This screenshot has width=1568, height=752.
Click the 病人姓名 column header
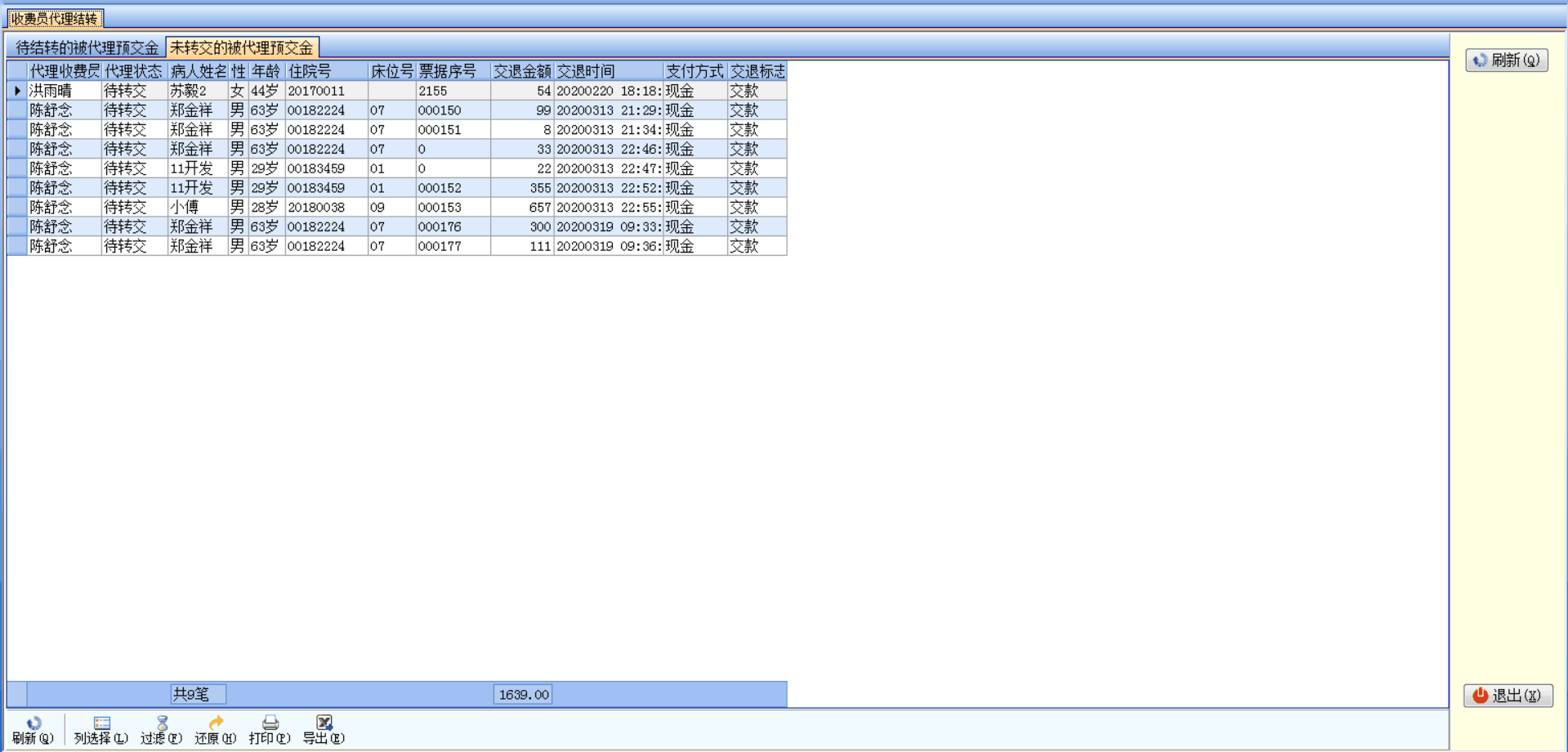pos(198,71)
